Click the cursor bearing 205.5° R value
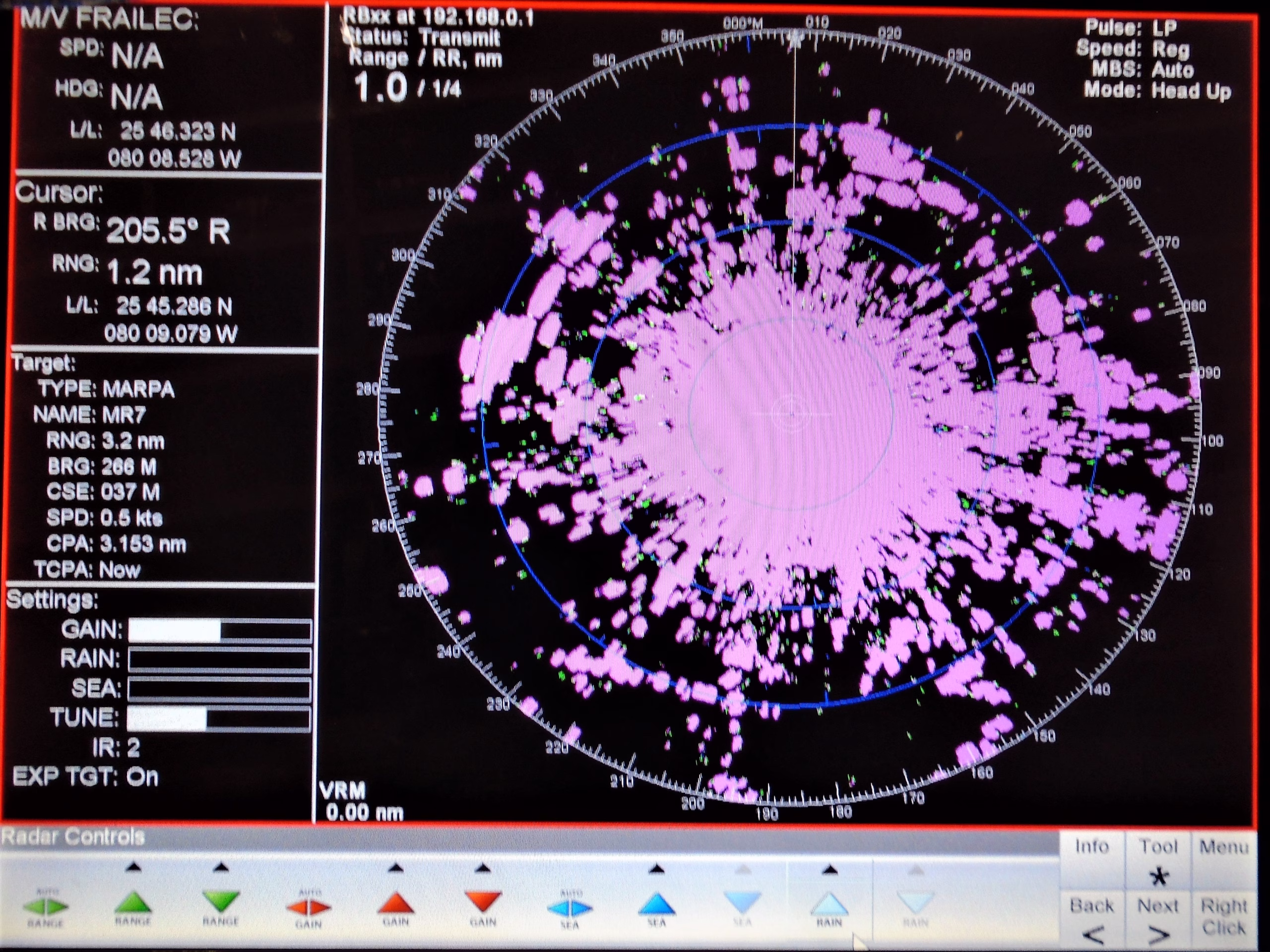Viewport: 1270px width, 952px height. click(x=168, y=231)
